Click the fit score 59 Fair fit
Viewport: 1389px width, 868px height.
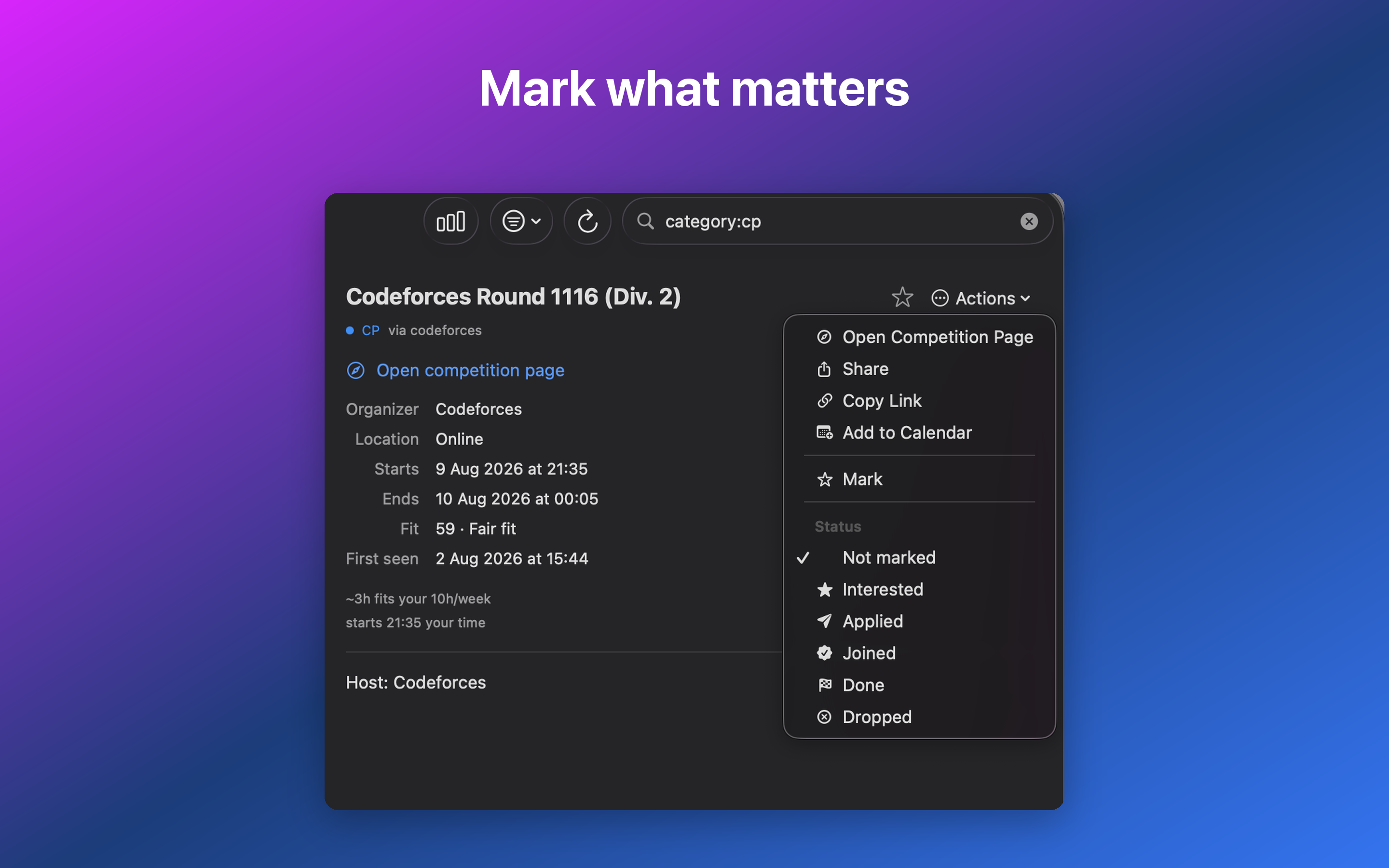point(476,529)
